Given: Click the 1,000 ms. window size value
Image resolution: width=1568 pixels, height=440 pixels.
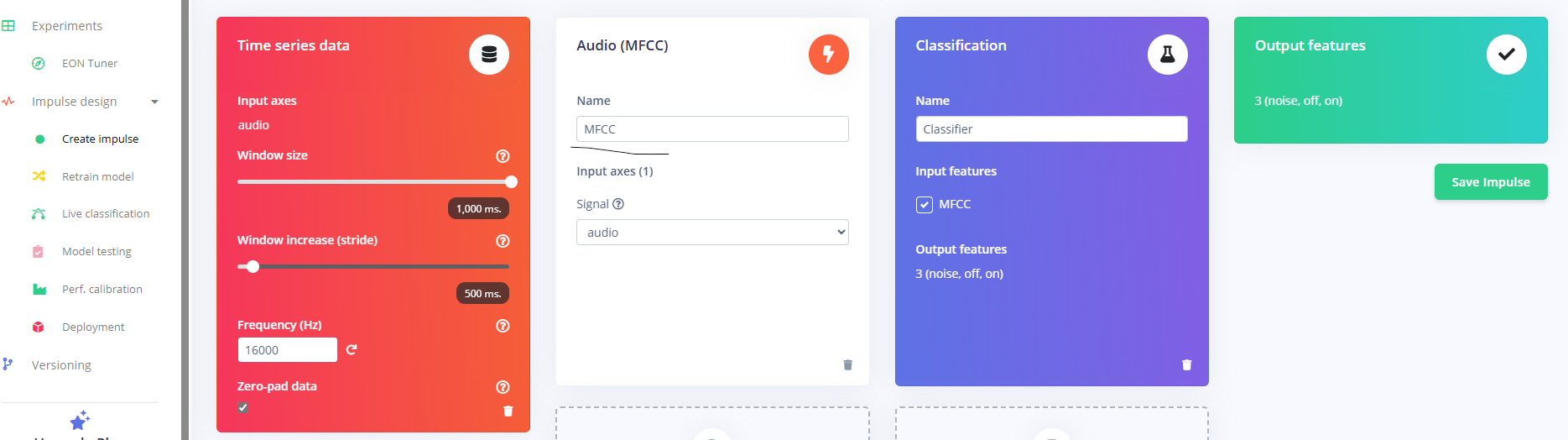Looking at the screenshot, I should [478, 209].
